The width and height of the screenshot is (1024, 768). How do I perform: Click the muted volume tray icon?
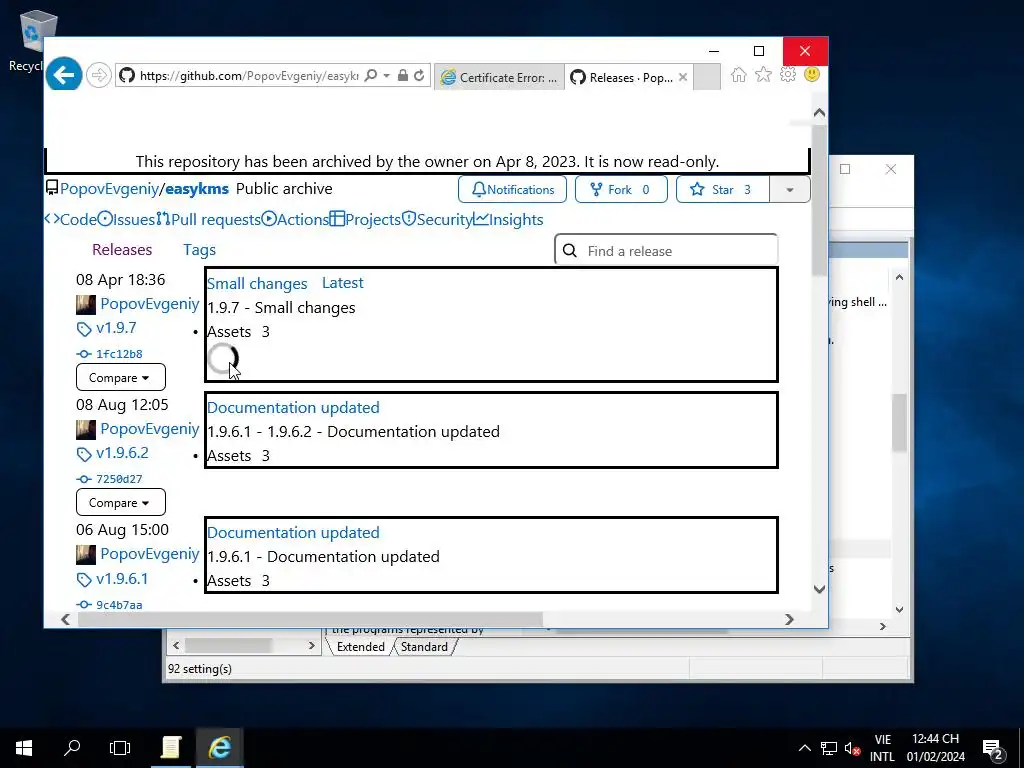852,748
